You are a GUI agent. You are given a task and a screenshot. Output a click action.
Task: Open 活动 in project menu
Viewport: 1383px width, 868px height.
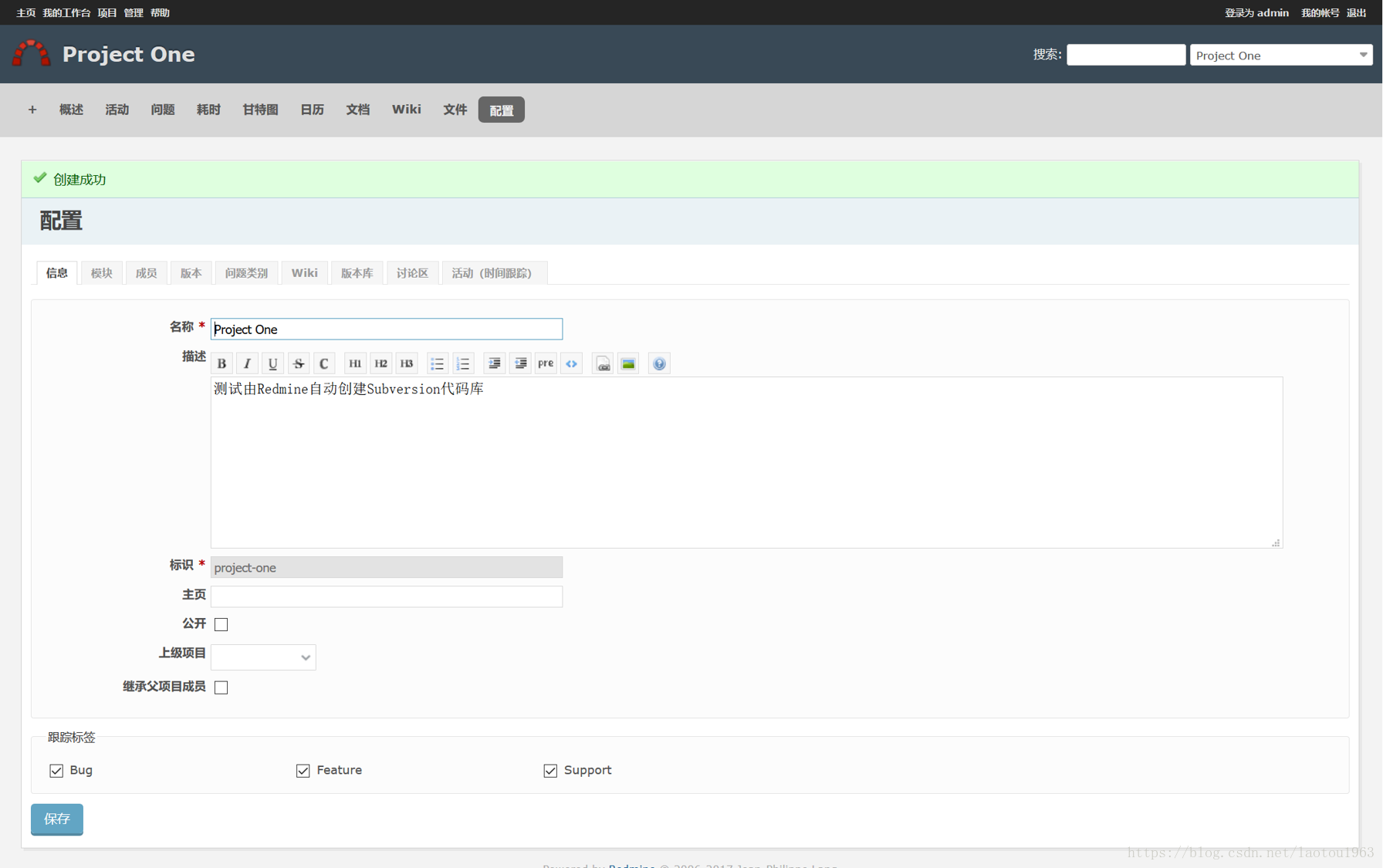pos(117,110)
